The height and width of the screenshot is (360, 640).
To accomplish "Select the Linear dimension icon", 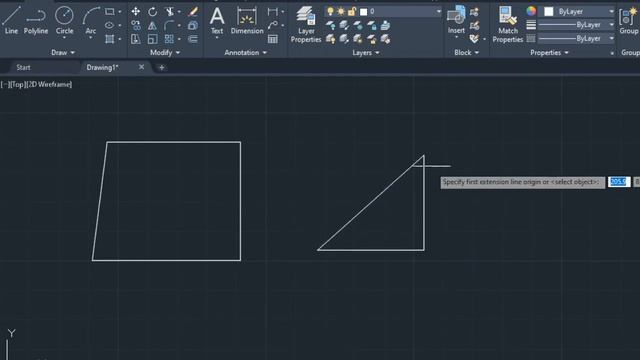I will pyautogui.click(x=272, y=12).
